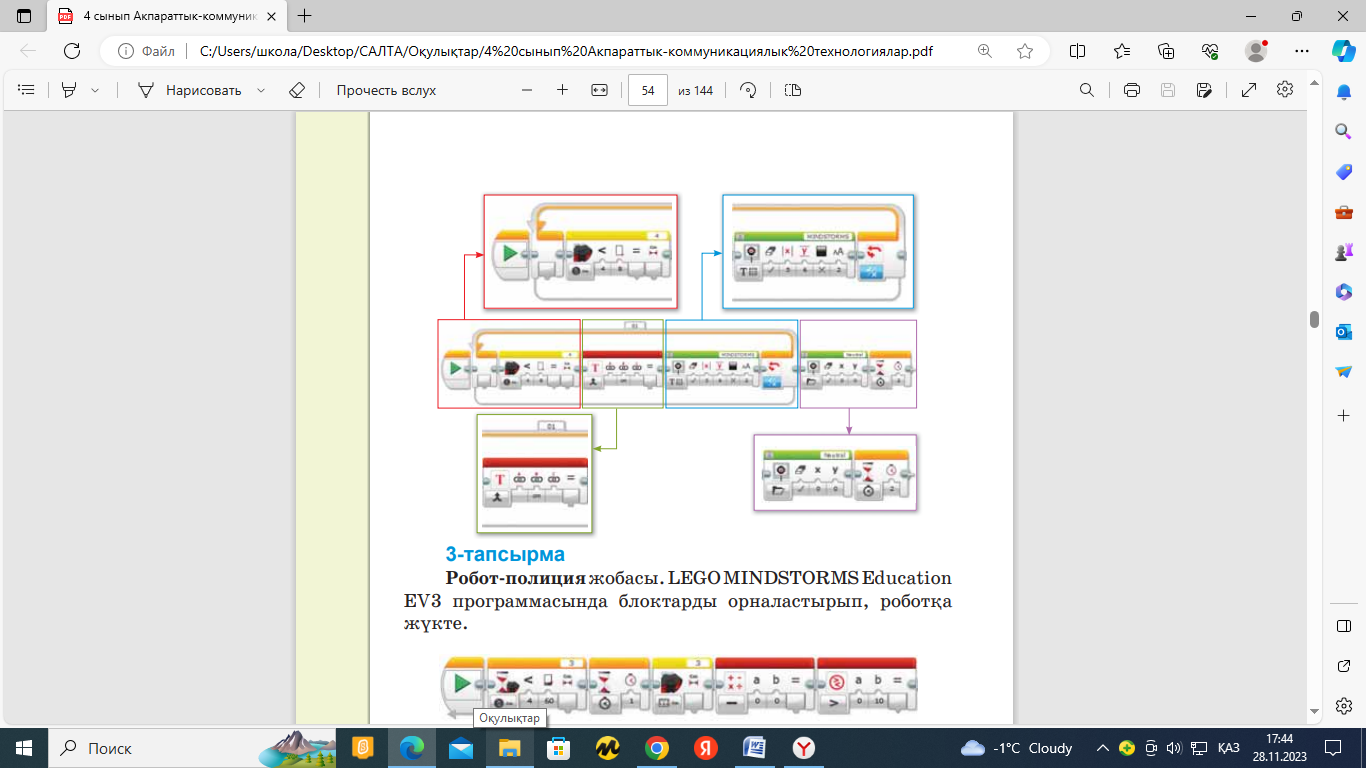Choose the Нарисовать draw tool
This screenshot has width=1366, height=768.
coord(190,90)
